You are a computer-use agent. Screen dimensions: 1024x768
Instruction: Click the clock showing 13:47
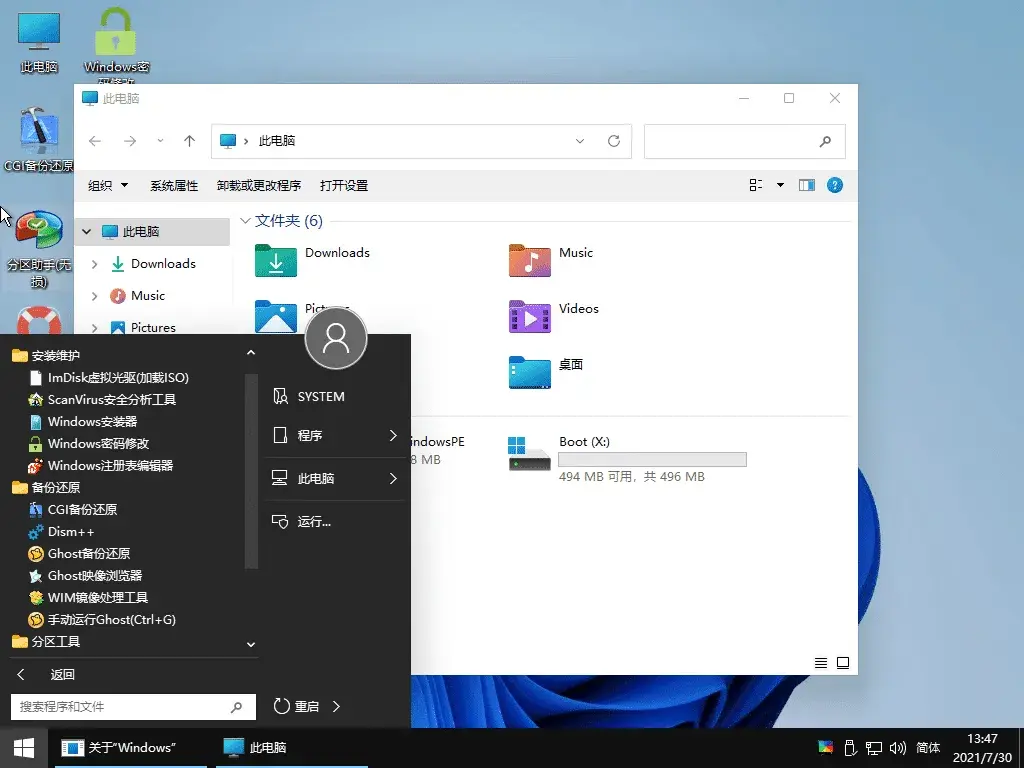pyautogui.click(x=982, y=739)
